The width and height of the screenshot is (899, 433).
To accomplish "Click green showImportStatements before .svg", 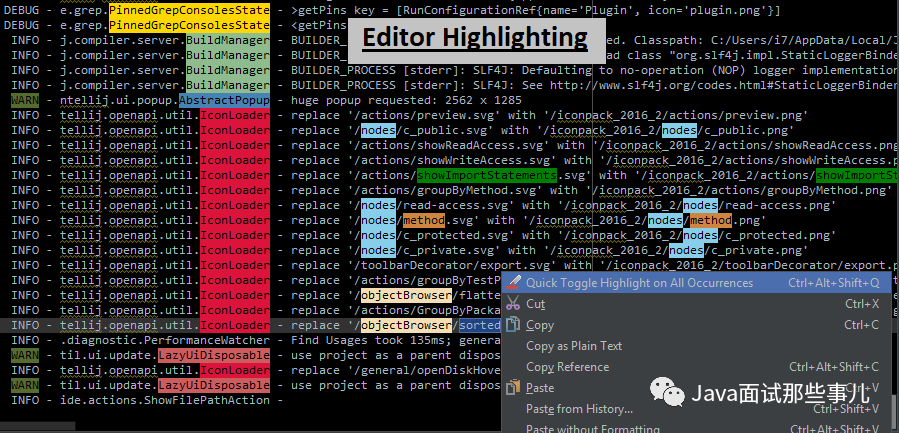I will coord(486,175).
